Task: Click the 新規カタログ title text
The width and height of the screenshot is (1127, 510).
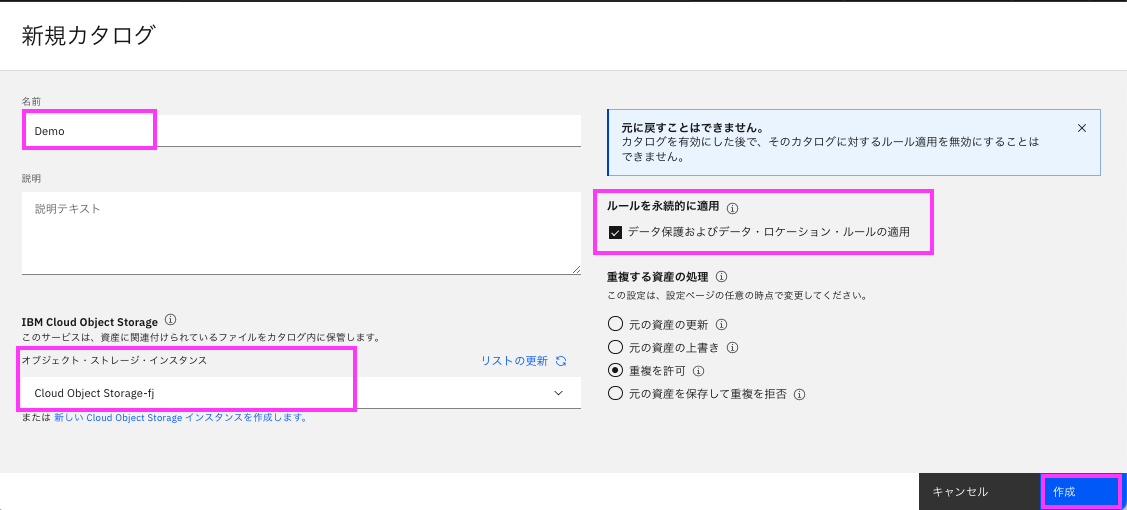Action: [x=88, y=35]
